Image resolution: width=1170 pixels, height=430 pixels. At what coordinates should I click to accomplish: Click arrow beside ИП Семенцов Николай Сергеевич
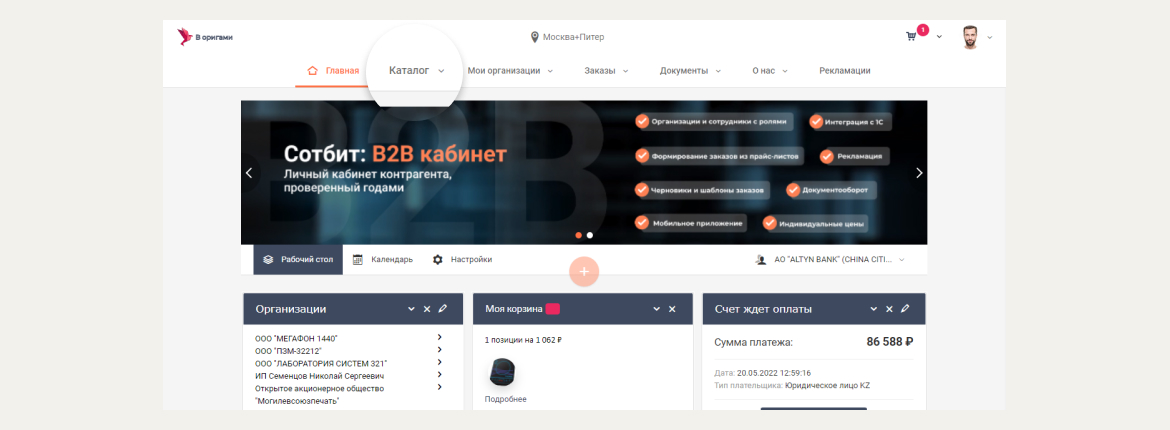pyautogui.click(x=439, y=375)
